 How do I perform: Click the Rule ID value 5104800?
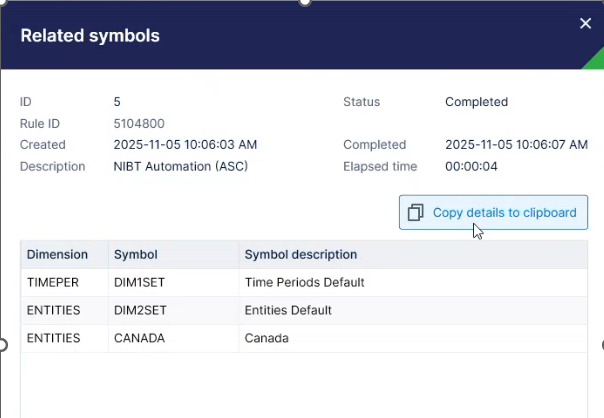click(139, 123)
